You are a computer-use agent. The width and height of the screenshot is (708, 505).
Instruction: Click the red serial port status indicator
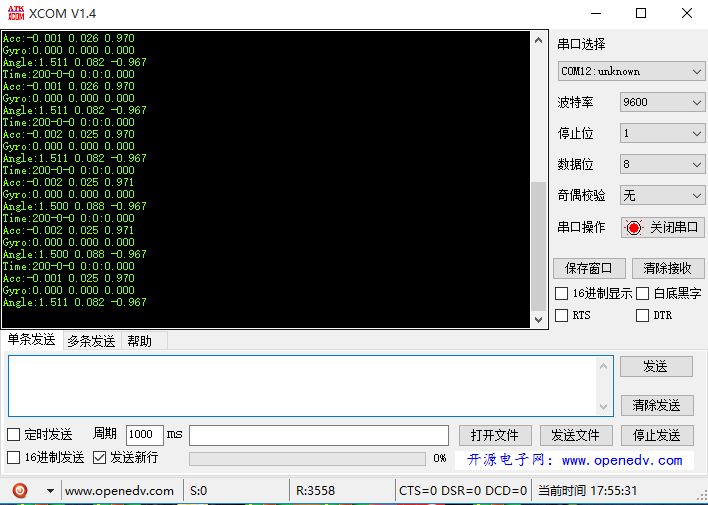(x=633, y=228)
